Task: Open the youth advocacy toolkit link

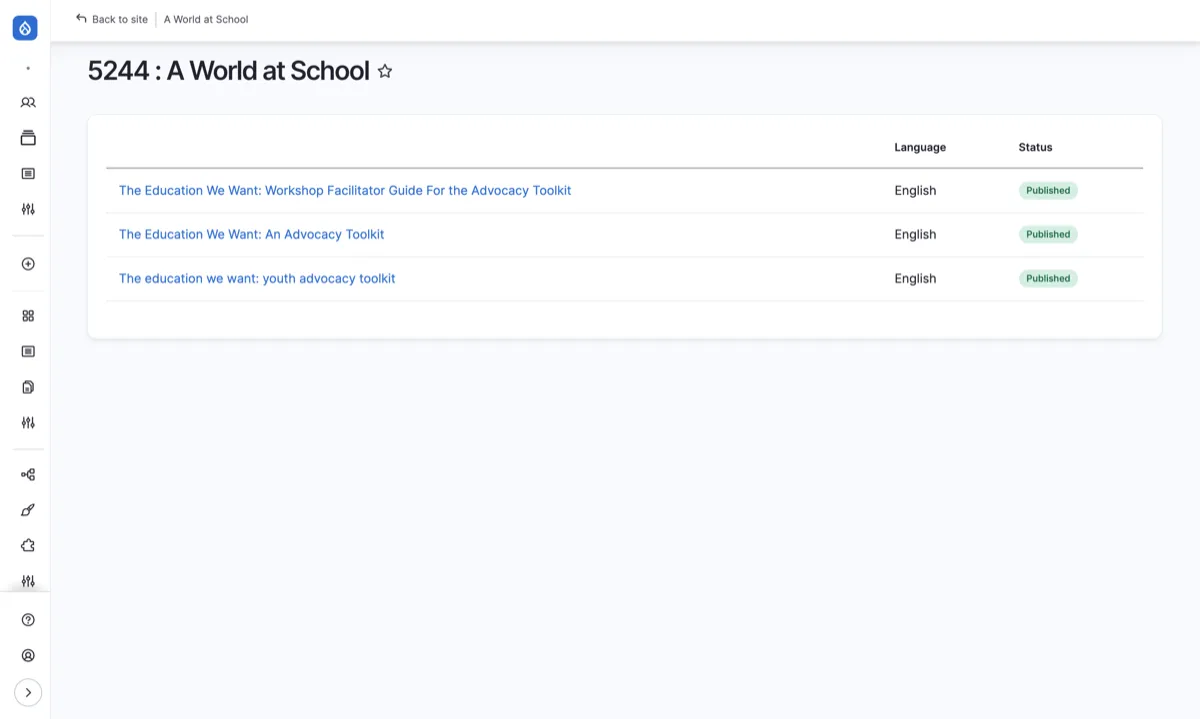Action: click(x=257, y=278)
